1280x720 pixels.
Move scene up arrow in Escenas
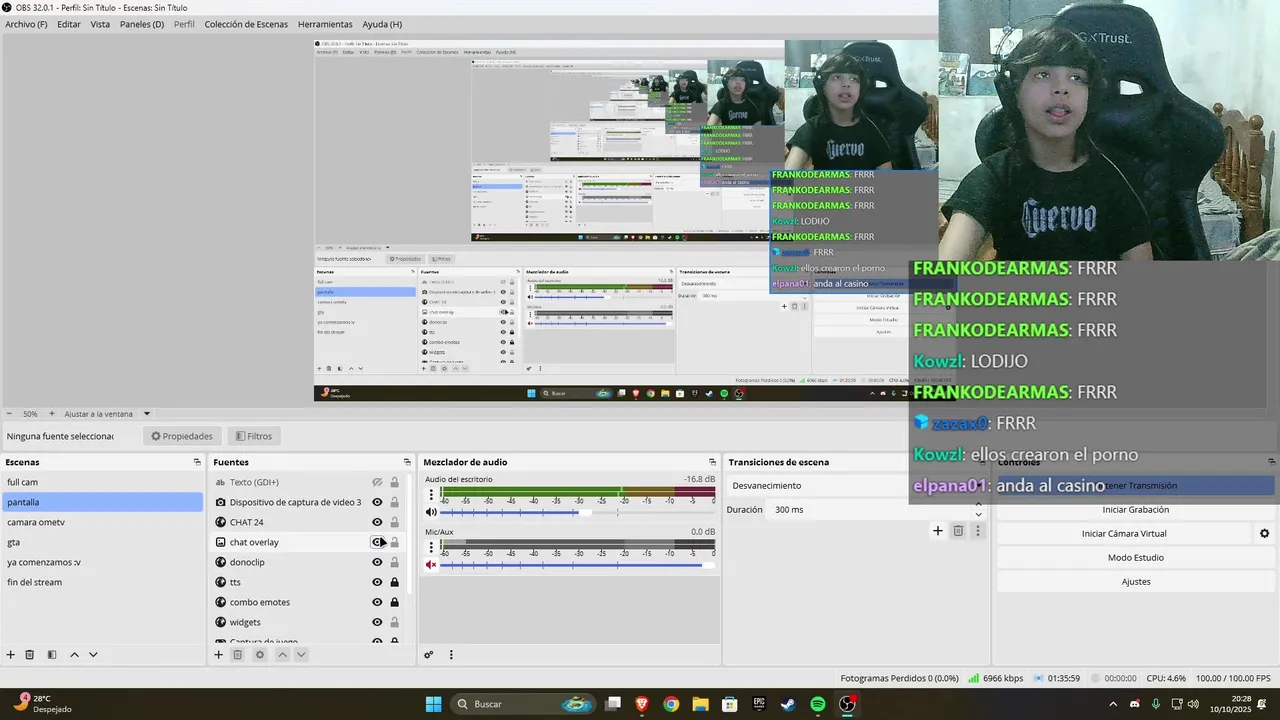pos(74,655)
